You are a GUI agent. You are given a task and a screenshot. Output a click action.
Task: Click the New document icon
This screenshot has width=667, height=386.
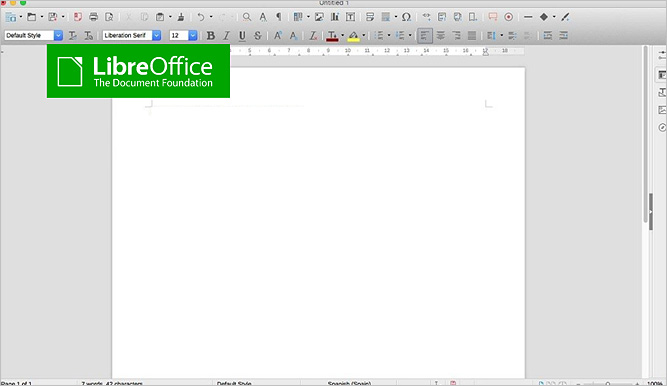[x=11, y=17]
